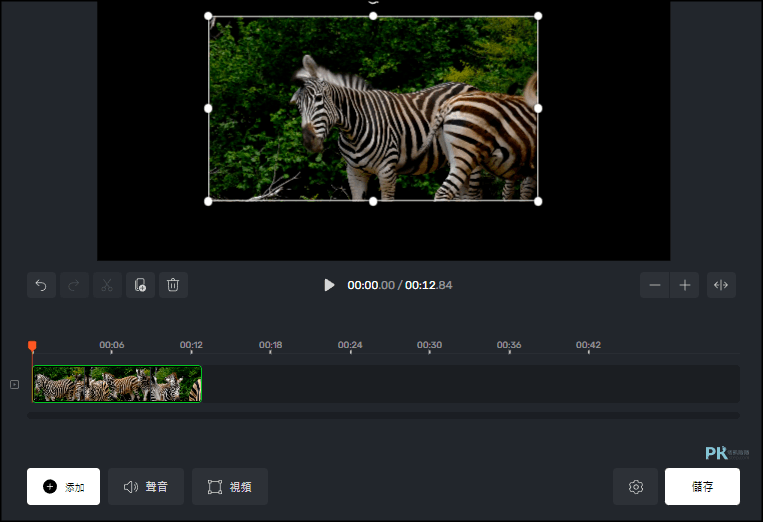Click the bottom-right resize handle of video
763x522 pixels.
pos(538,201)
